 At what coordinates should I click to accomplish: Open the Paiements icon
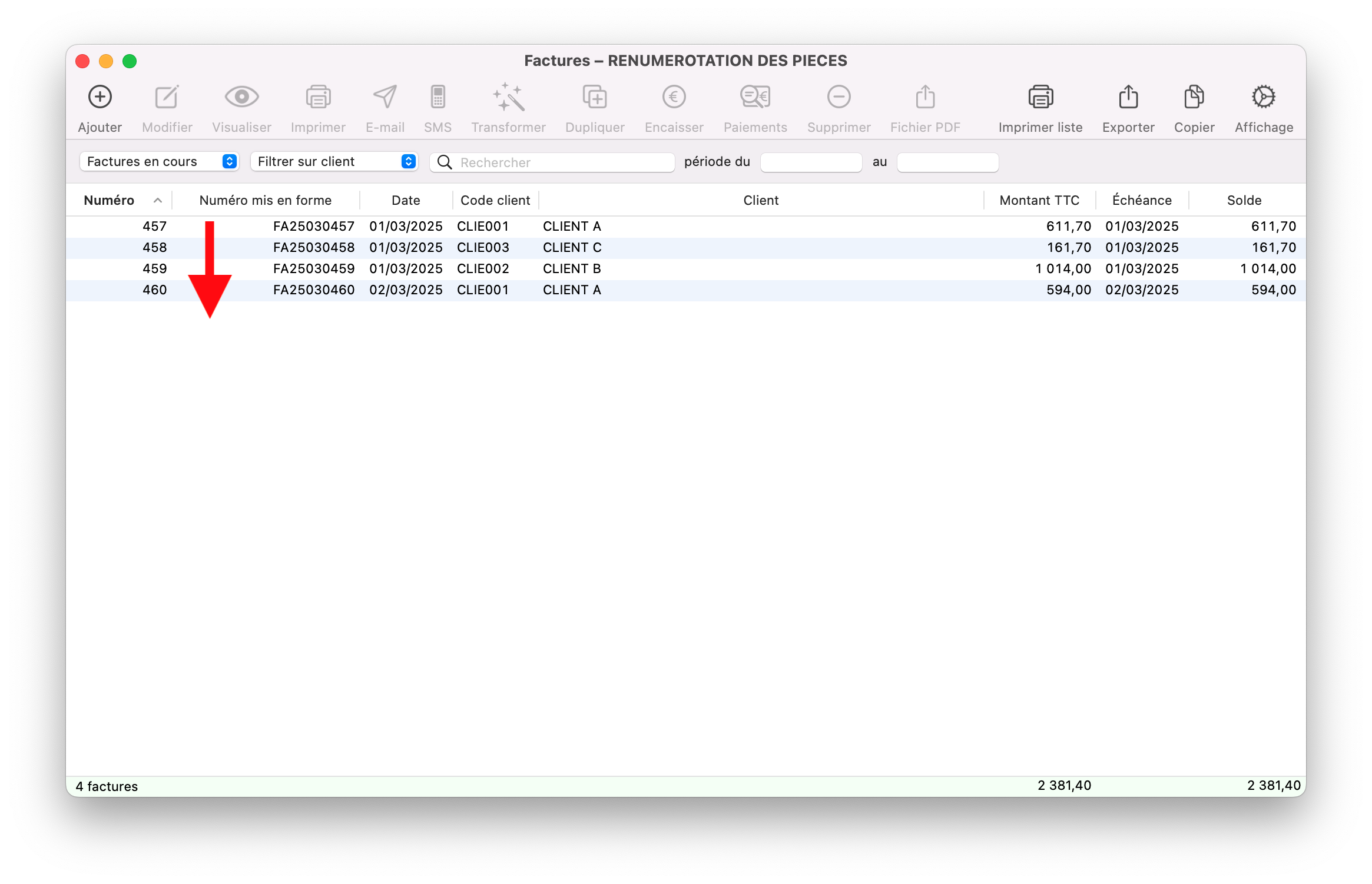(755, 97)
